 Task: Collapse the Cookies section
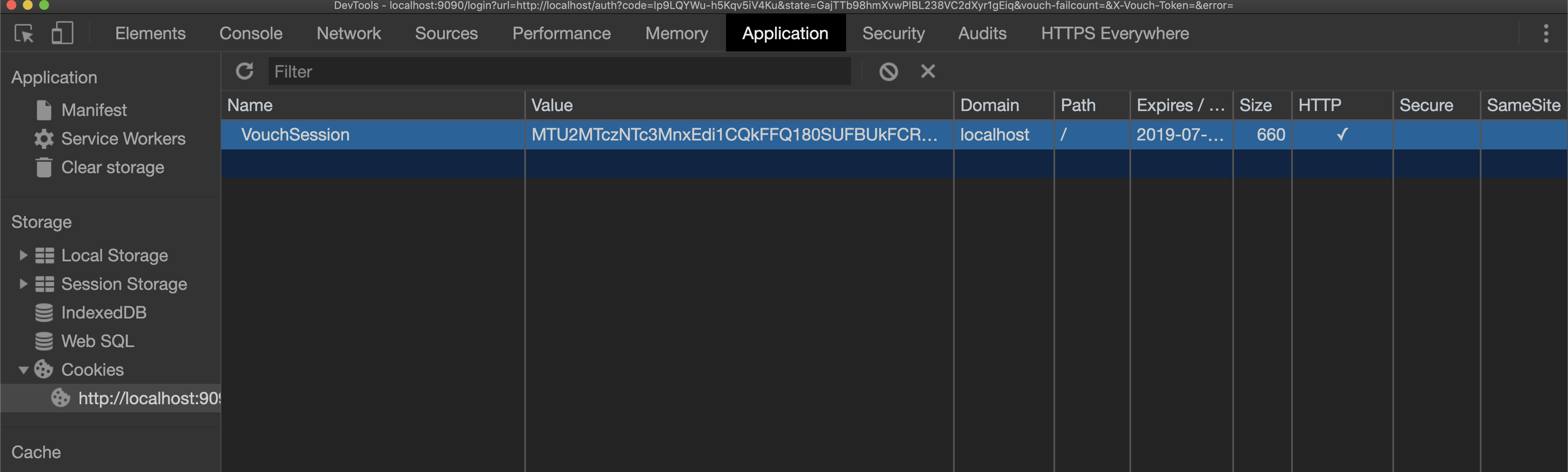23,370
